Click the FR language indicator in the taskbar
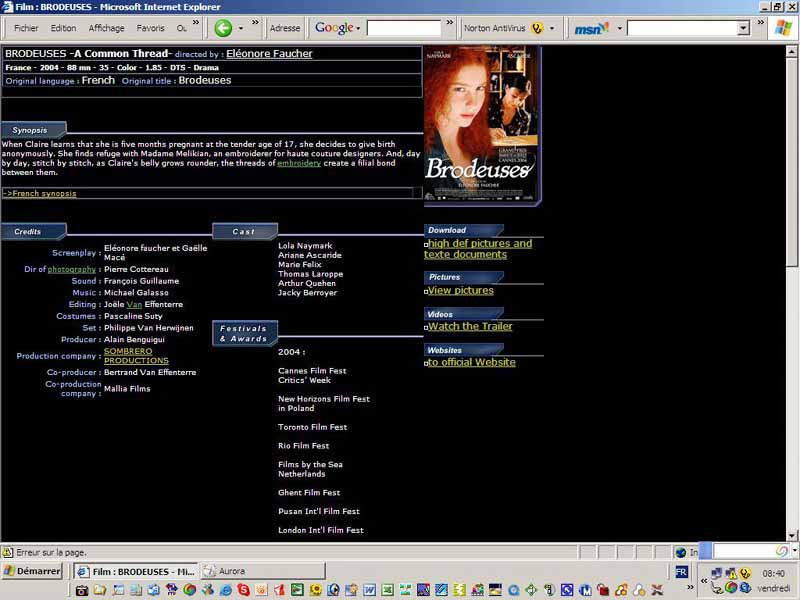This screenshot has height=600, width=800. pos(681,572)
